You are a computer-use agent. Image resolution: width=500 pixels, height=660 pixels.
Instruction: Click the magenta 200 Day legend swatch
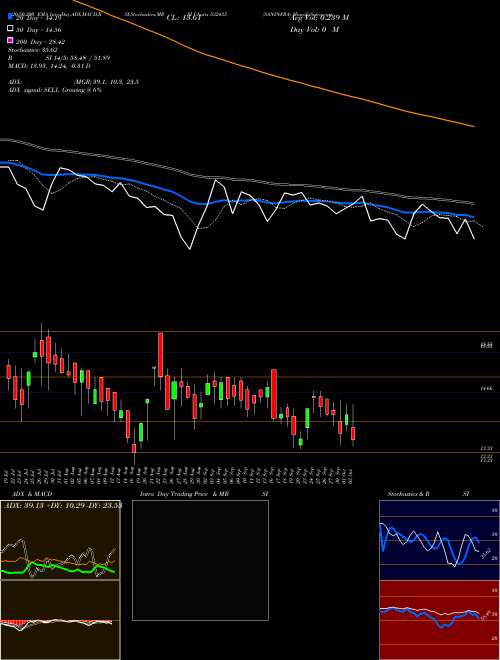tap(10, 41)
